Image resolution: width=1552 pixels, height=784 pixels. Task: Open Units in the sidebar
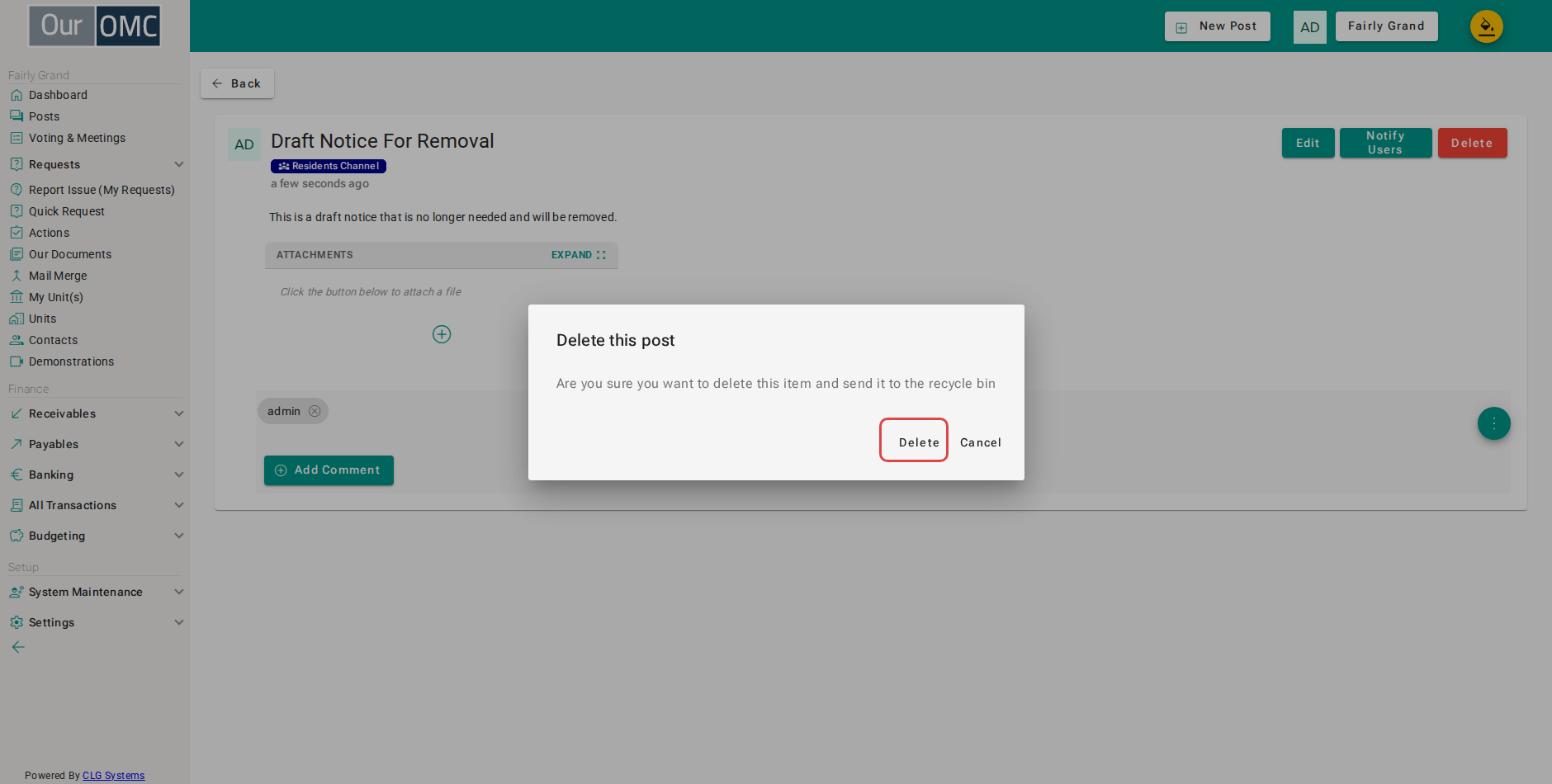42,319
